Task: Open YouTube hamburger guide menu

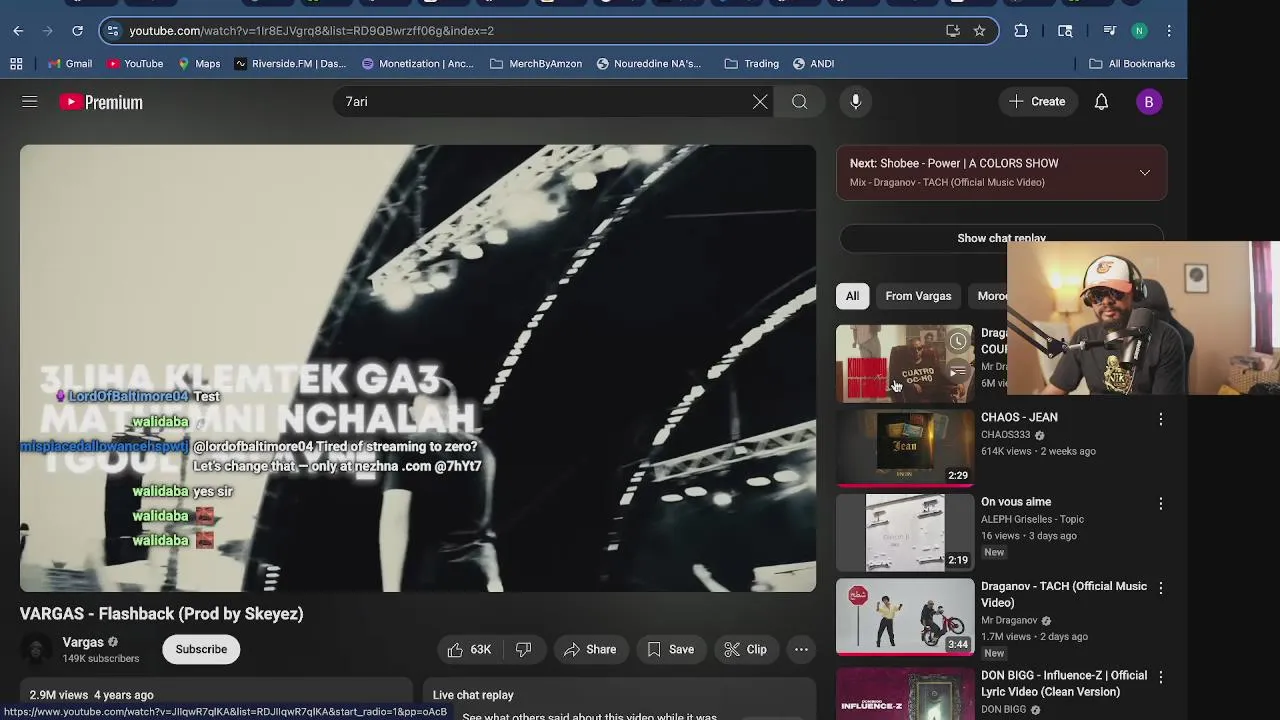Action: (30, 102)
